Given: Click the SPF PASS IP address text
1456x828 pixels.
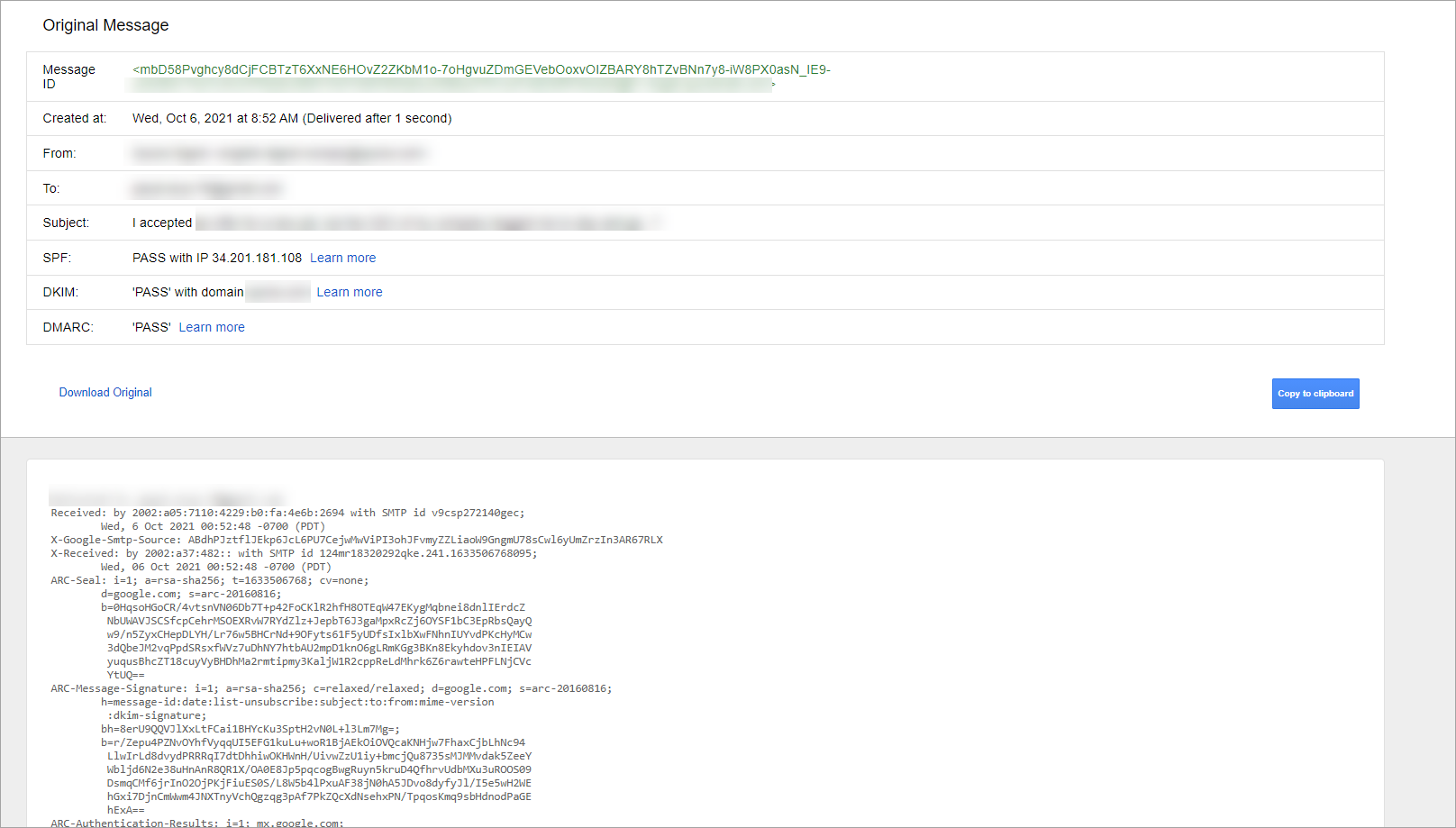Looking at the screenshot, I should [217, 258].
